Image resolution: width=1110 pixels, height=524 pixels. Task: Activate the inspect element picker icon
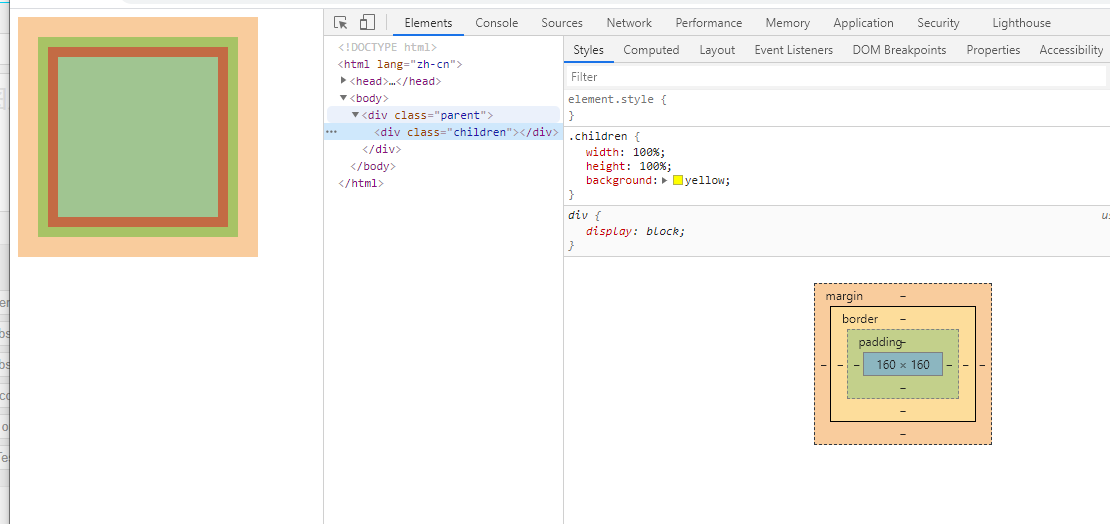pos(341,23)
